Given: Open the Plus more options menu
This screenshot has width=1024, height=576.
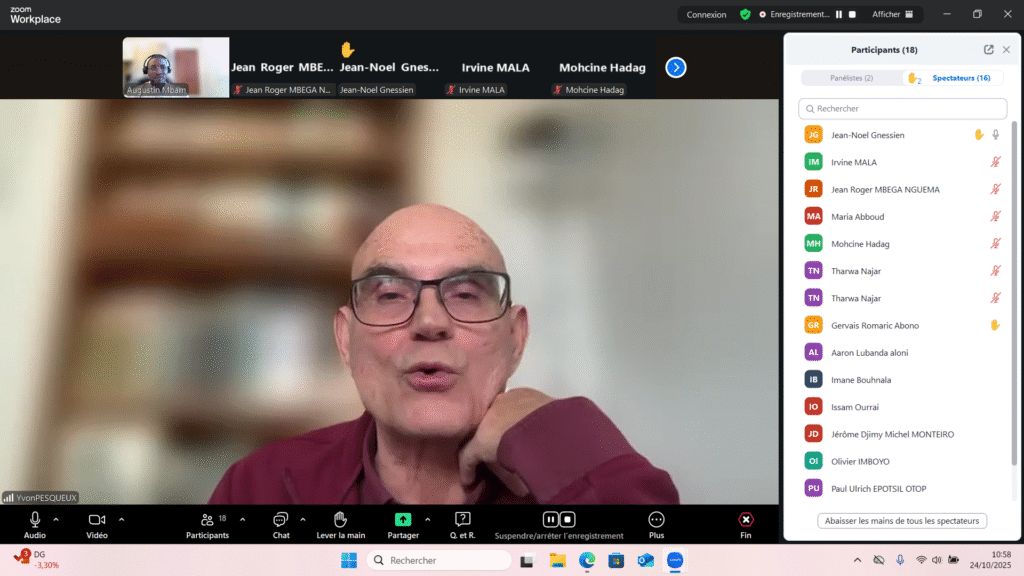Looking at the screenshot, I should [x=656, y=520].
